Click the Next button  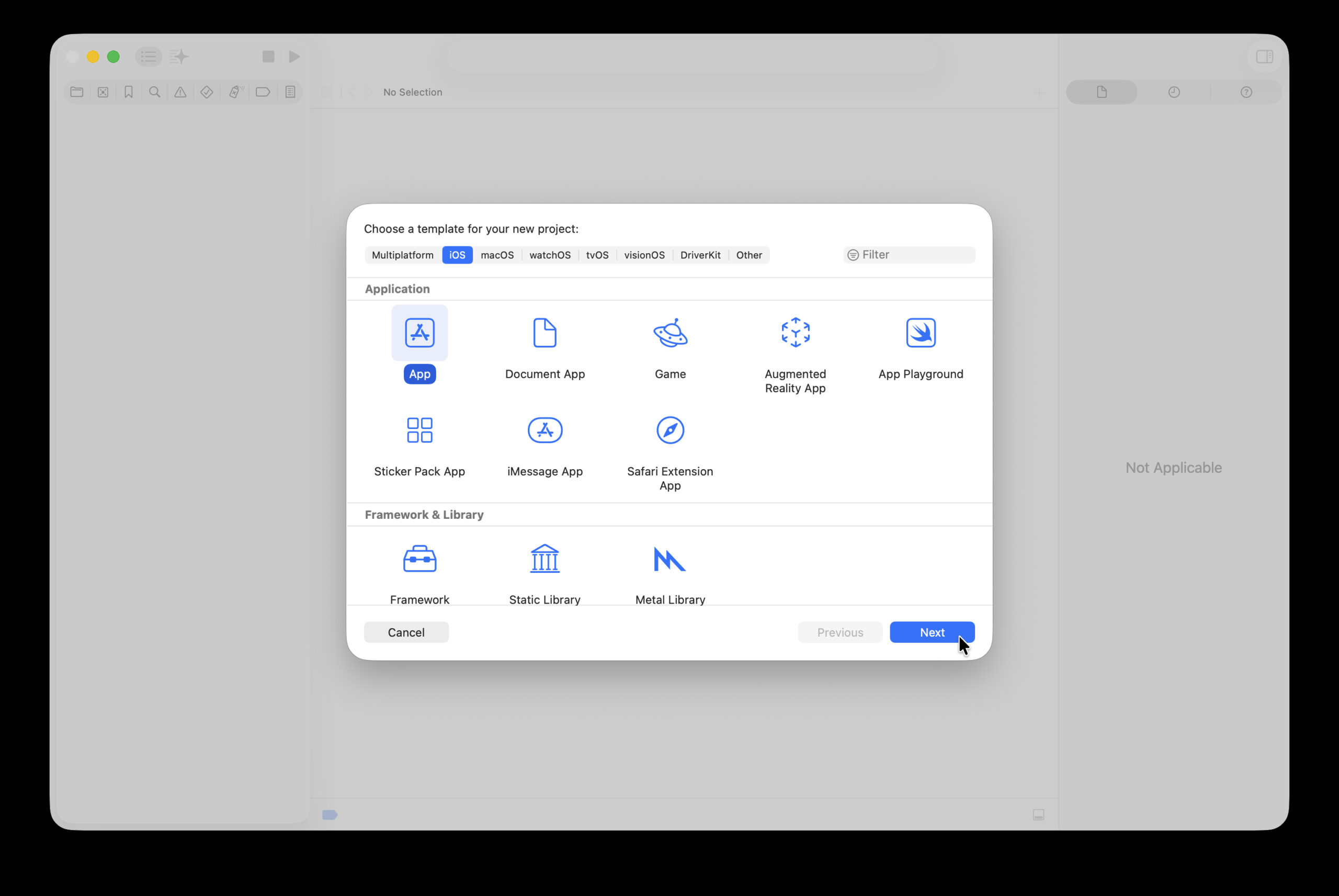click(x=932, y=632)
